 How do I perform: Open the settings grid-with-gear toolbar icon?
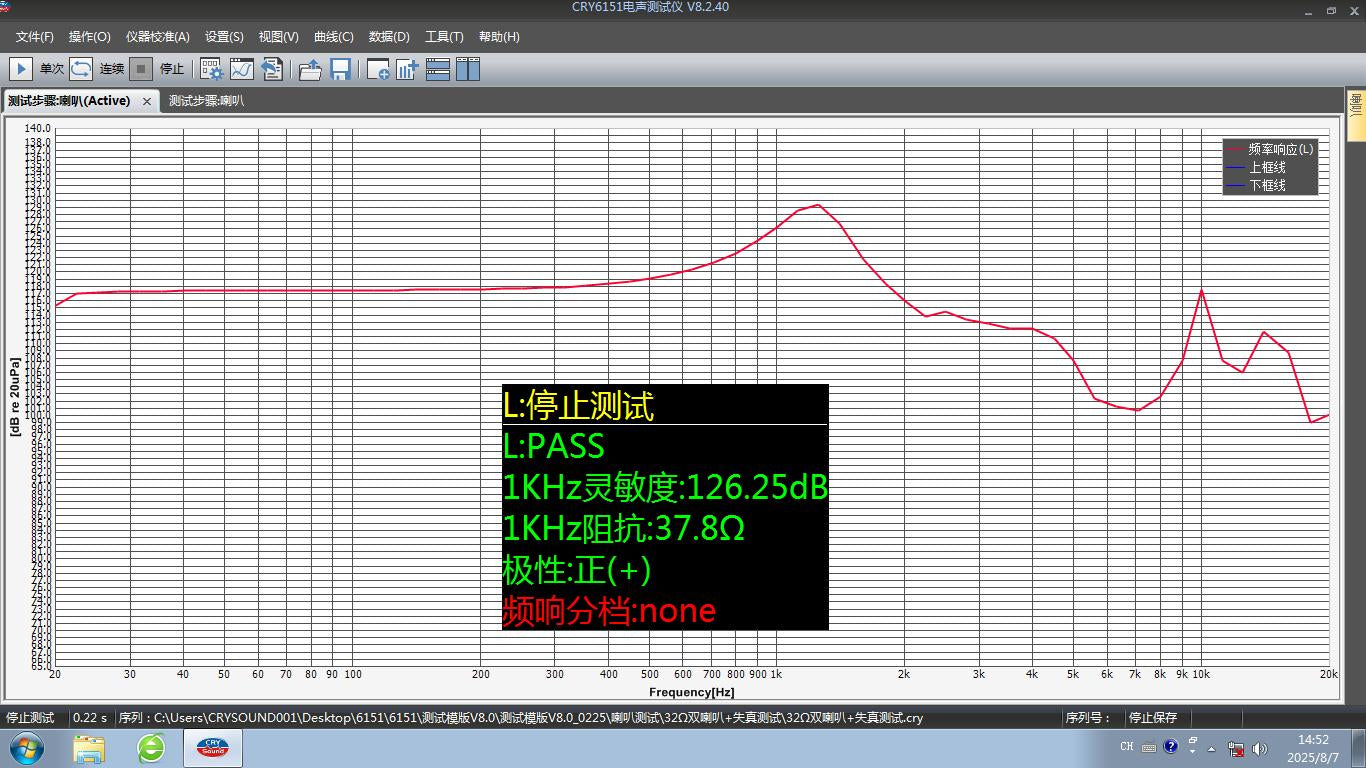212,69
